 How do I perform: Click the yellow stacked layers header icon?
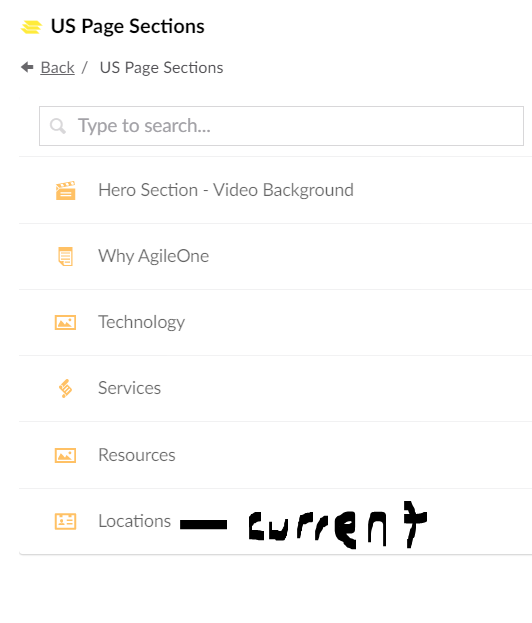(x=31, y=27)
